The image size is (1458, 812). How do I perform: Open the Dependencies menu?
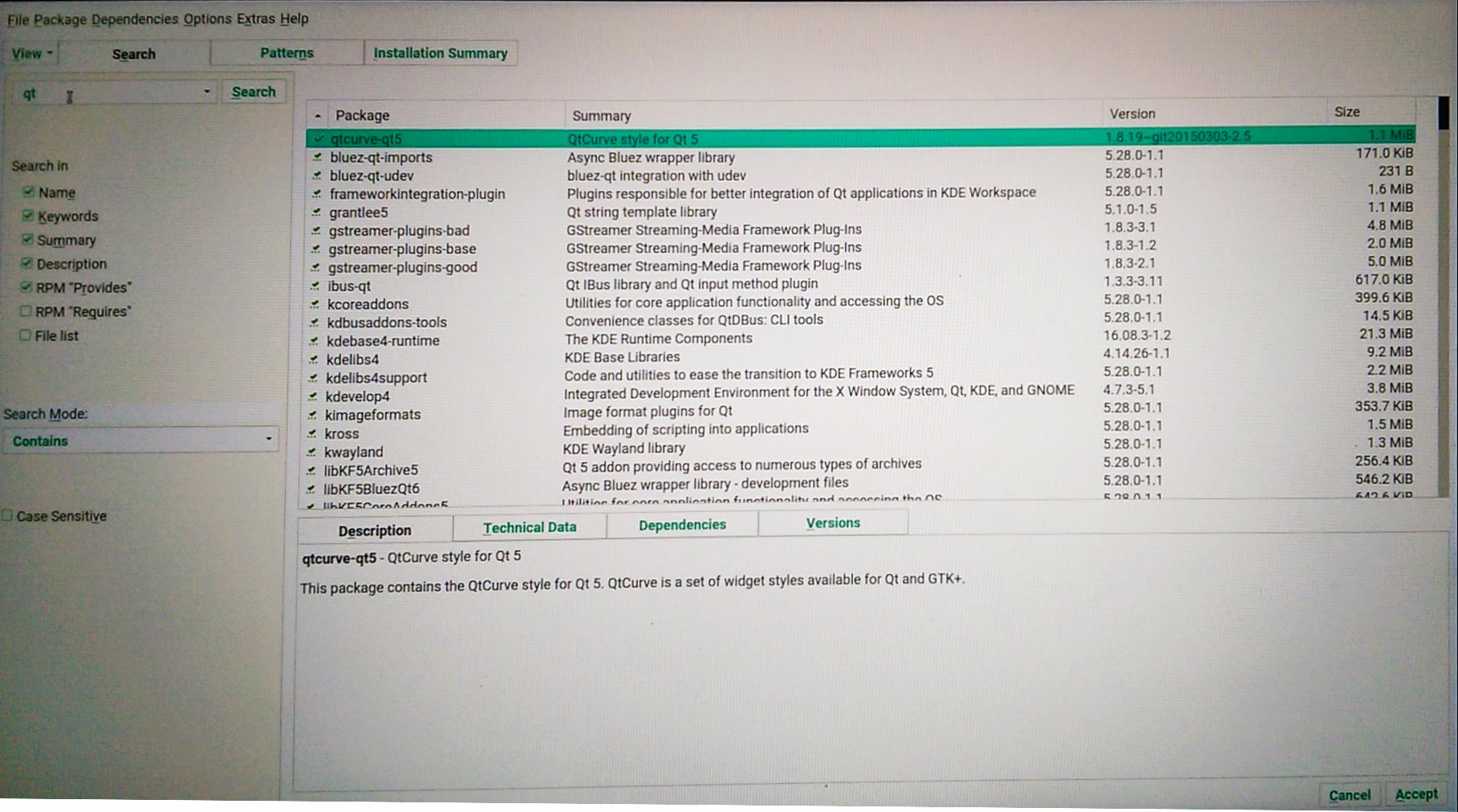[135, 18]
